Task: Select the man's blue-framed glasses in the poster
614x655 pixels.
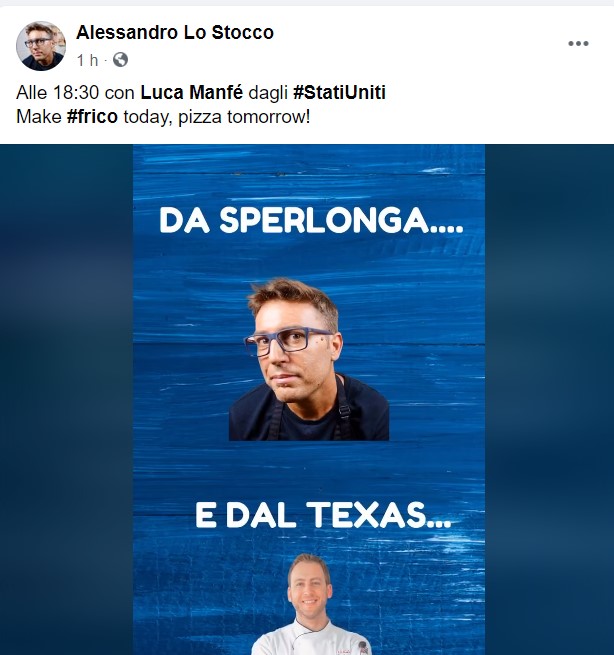Action: click(287, 341)
